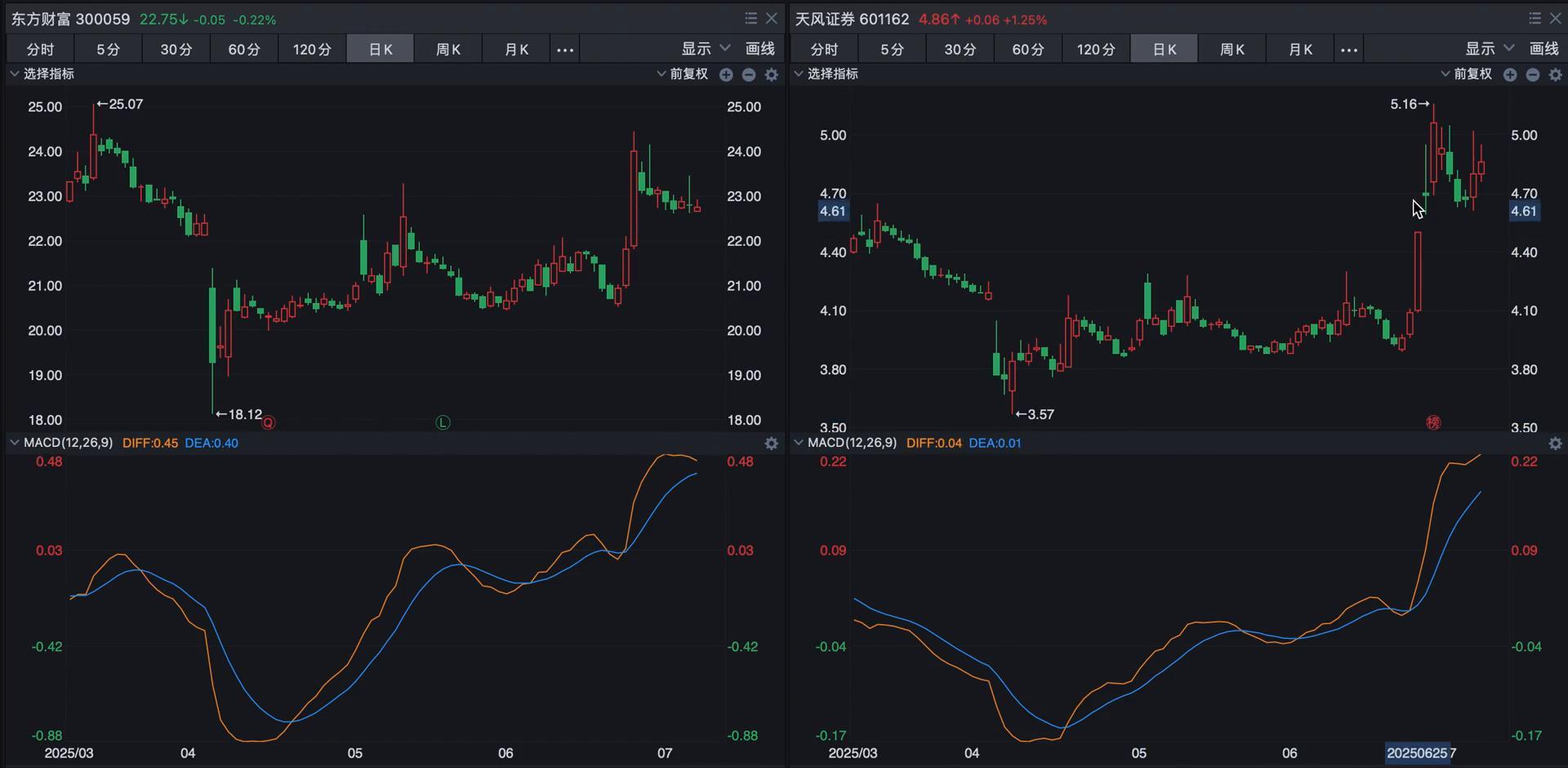Switch 天风证券 chart to 60分 period
The image size is (1568, 768).
pyautogui.click(x=1028, y=49)
